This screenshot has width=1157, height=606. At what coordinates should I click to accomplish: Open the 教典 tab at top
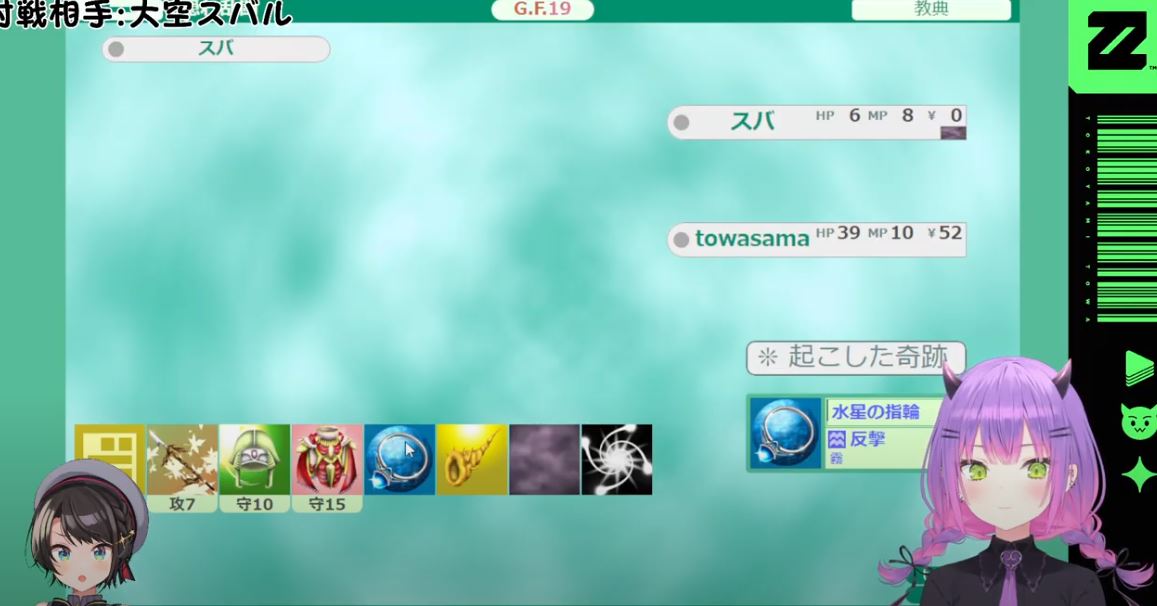pyautogui.click(x=931, y=10)
